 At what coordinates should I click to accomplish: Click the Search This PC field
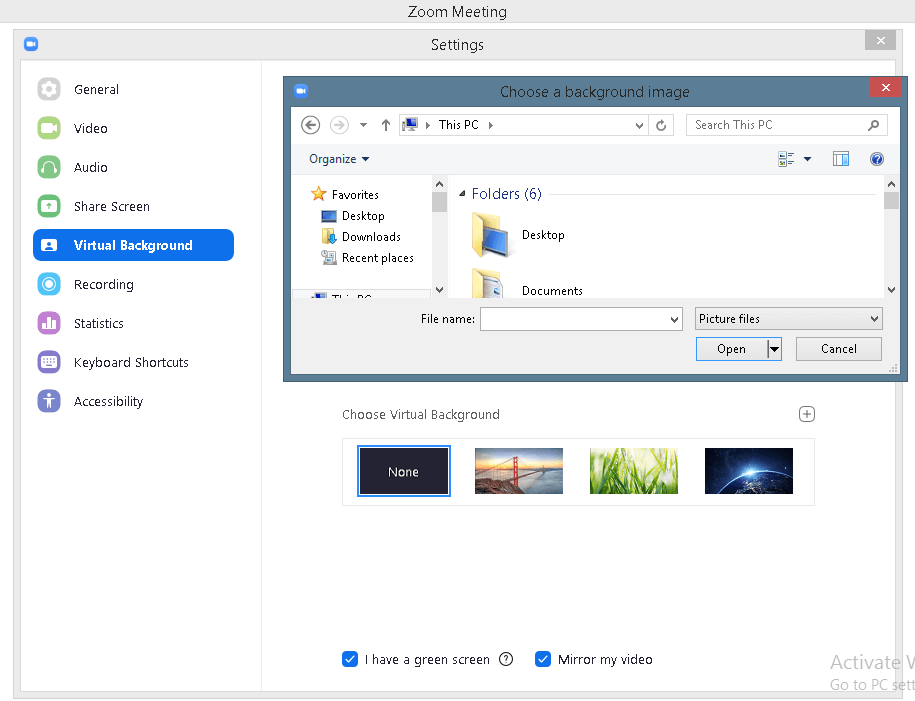pos(787,125)
